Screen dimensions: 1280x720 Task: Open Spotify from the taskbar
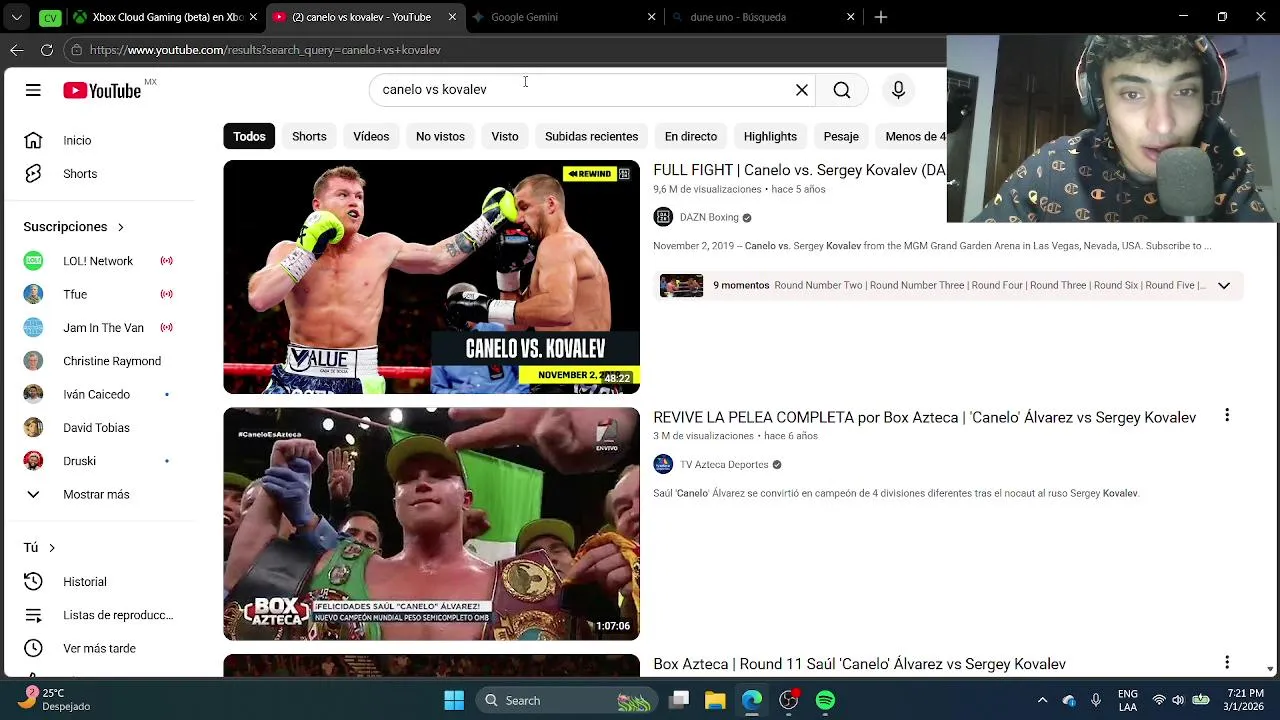coord(825,700)
